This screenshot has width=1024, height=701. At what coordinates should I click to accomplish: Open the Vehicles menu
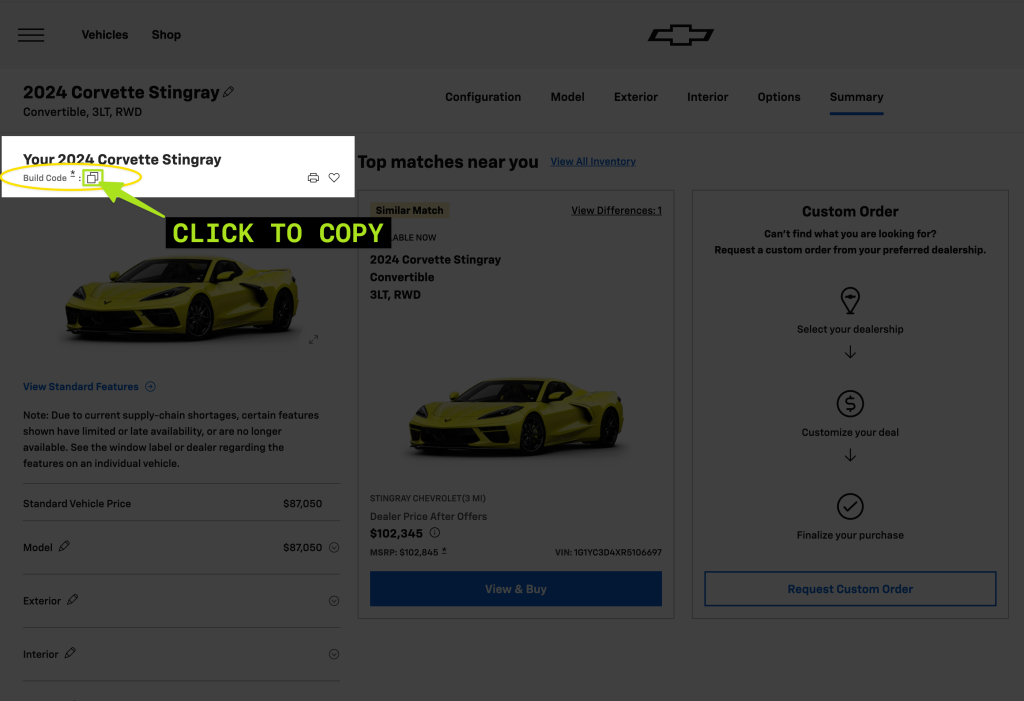click(104, 35)
